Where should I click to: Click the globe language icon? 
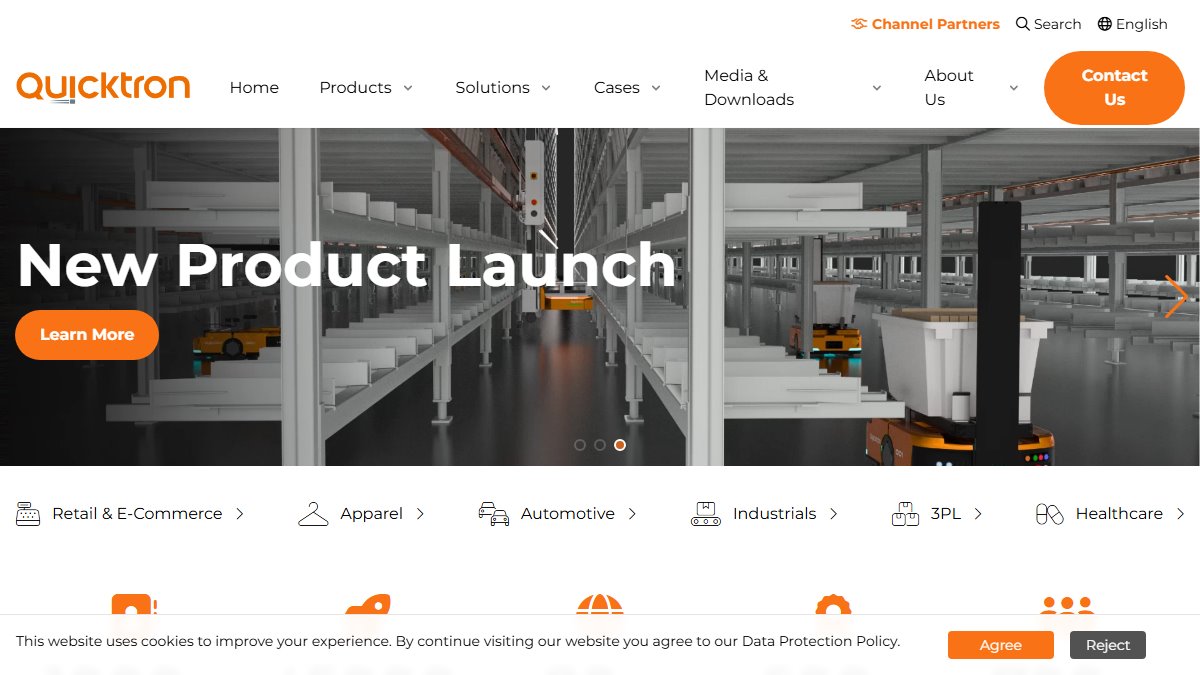1105,24
